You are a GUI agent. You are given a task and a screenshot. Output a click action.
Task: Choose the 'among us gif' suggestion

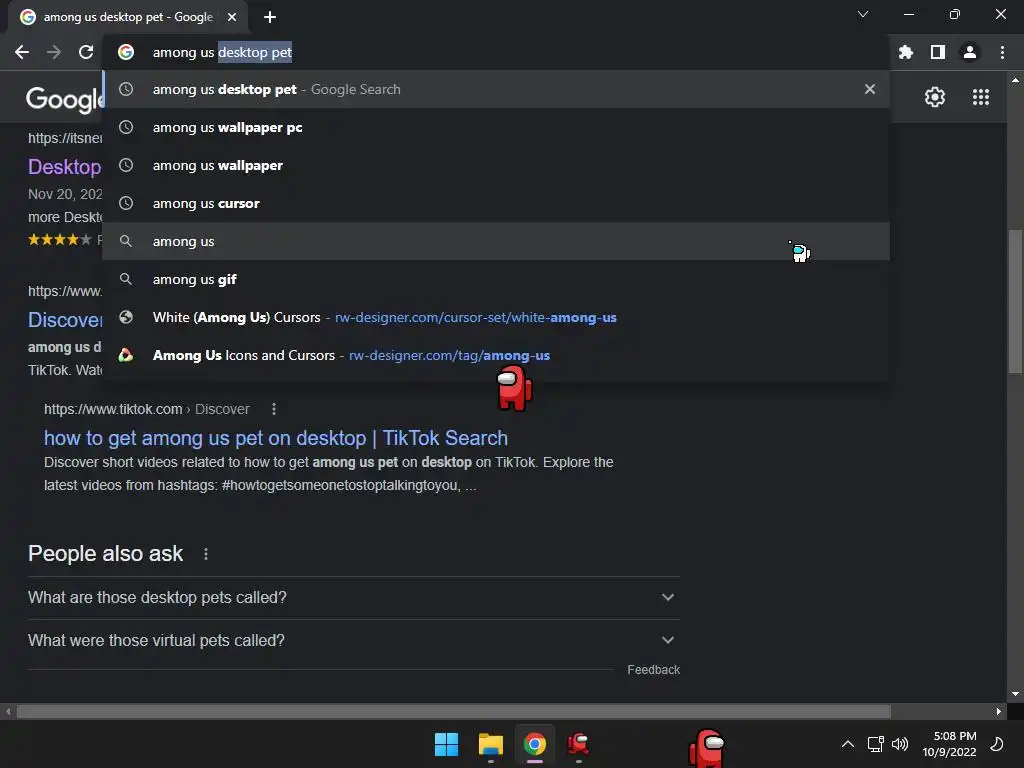pos(496,279)
